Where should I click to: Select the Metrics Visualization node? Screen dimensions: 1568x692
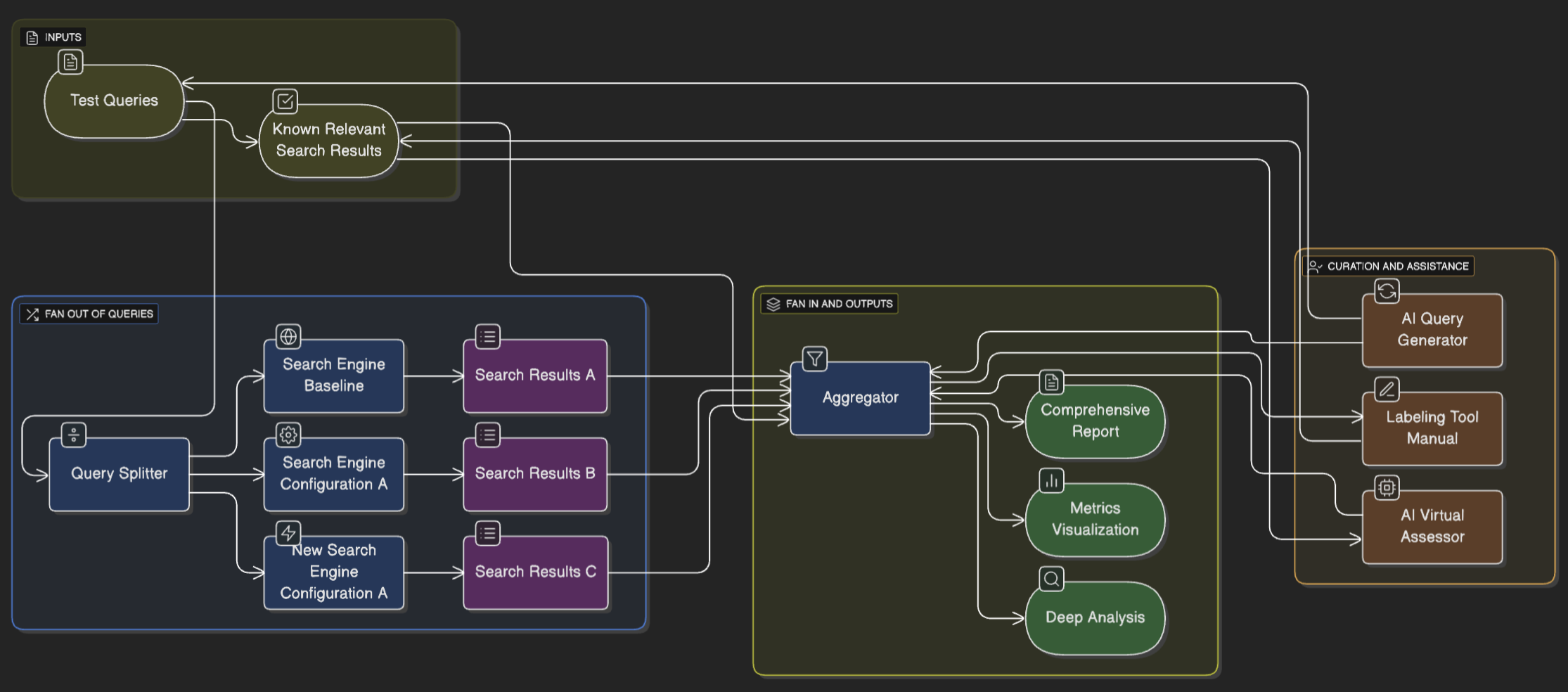tap(1095, 520)
